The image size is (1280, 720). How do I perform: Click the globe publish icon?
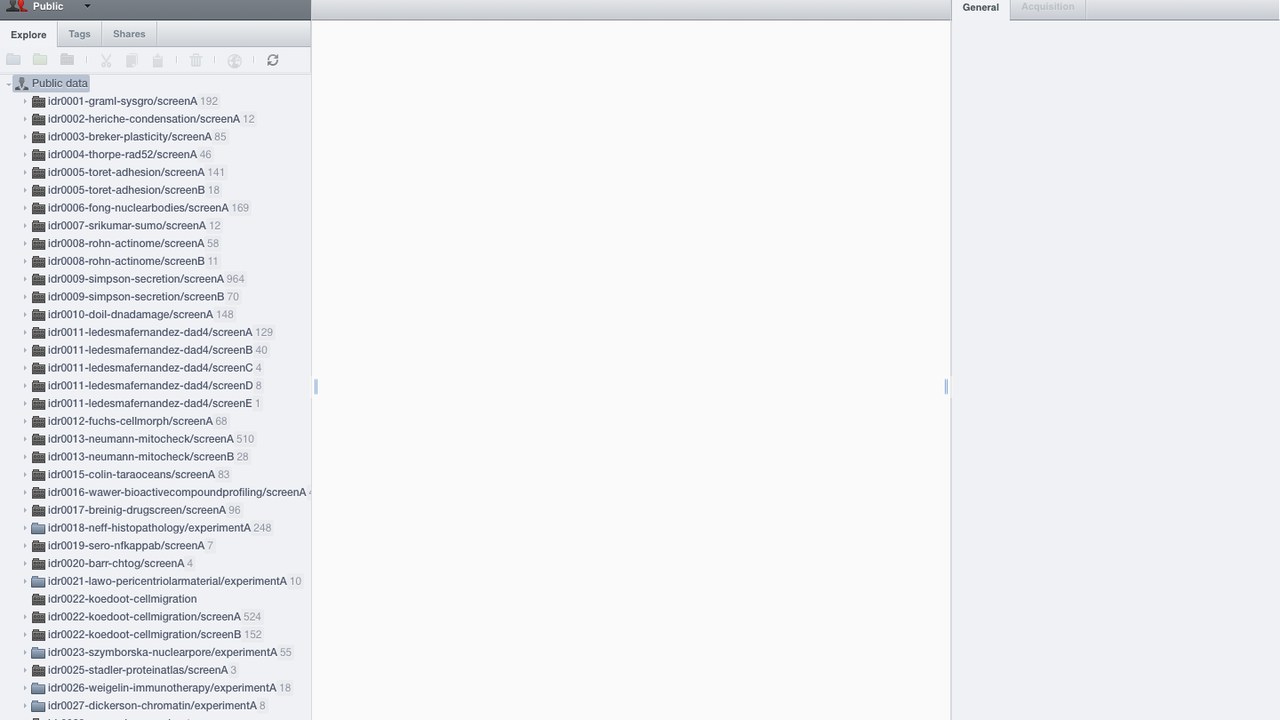pos(234,60)
